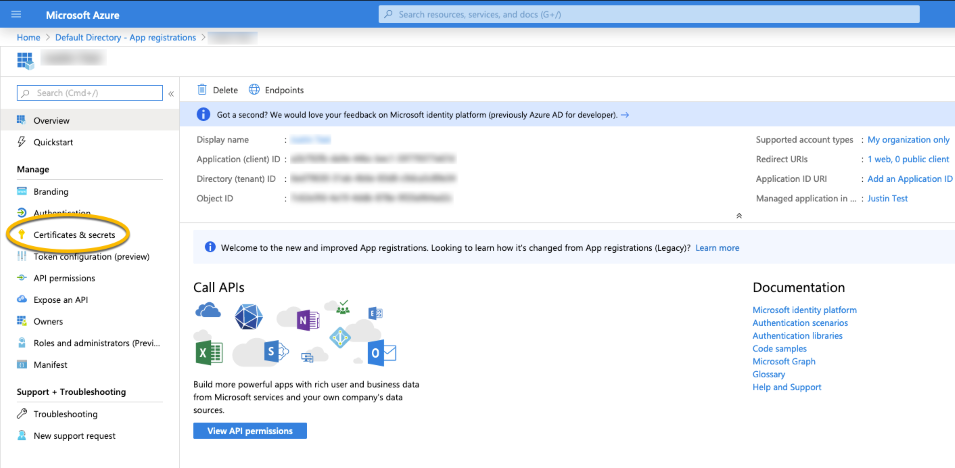The height and width of the screenshot is (468, 955).
Task: Click the Overview icon
Action: (x=21, y=120)
